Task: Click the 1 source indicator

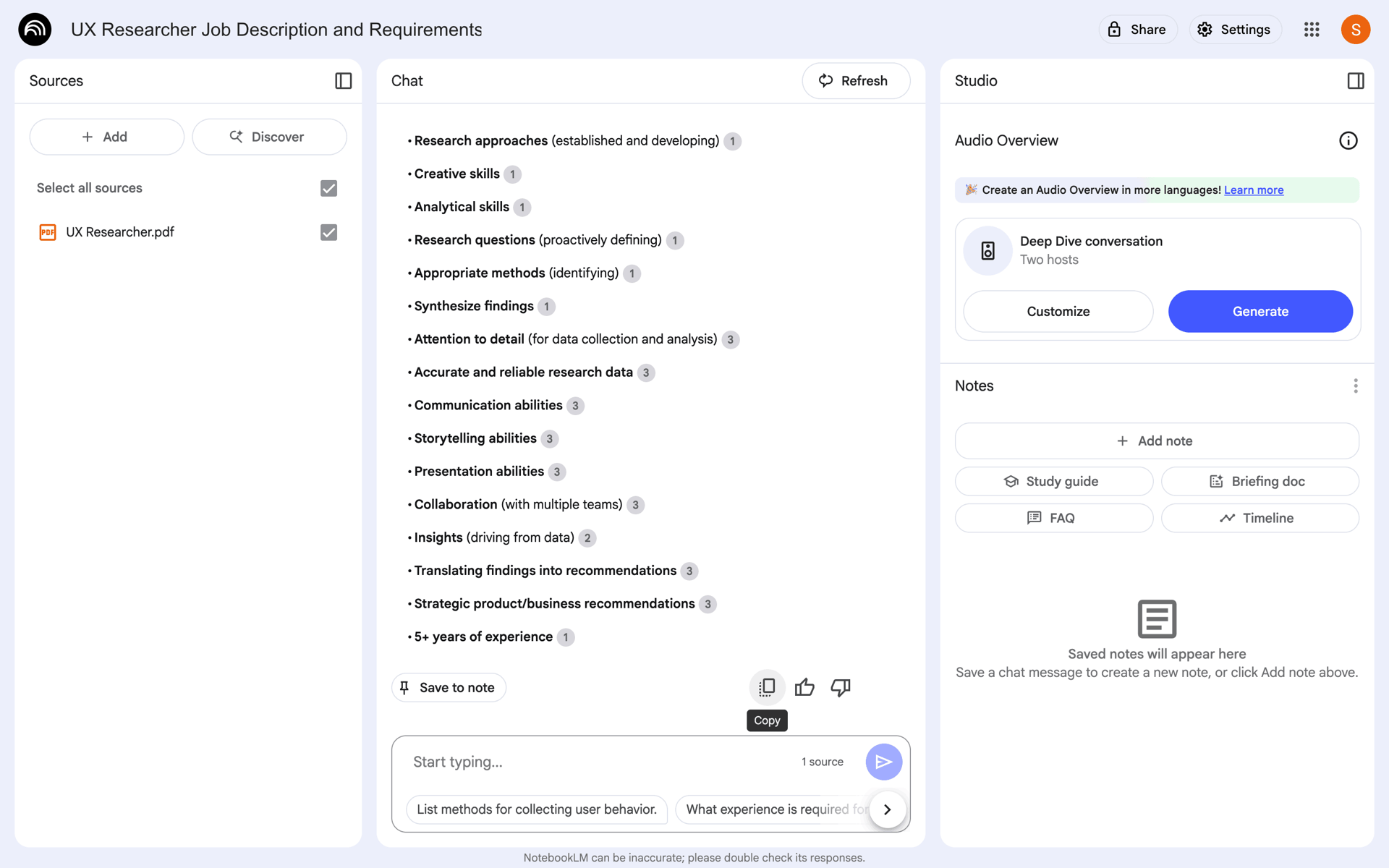Action: pyautogui.click(x=823, y=762)
